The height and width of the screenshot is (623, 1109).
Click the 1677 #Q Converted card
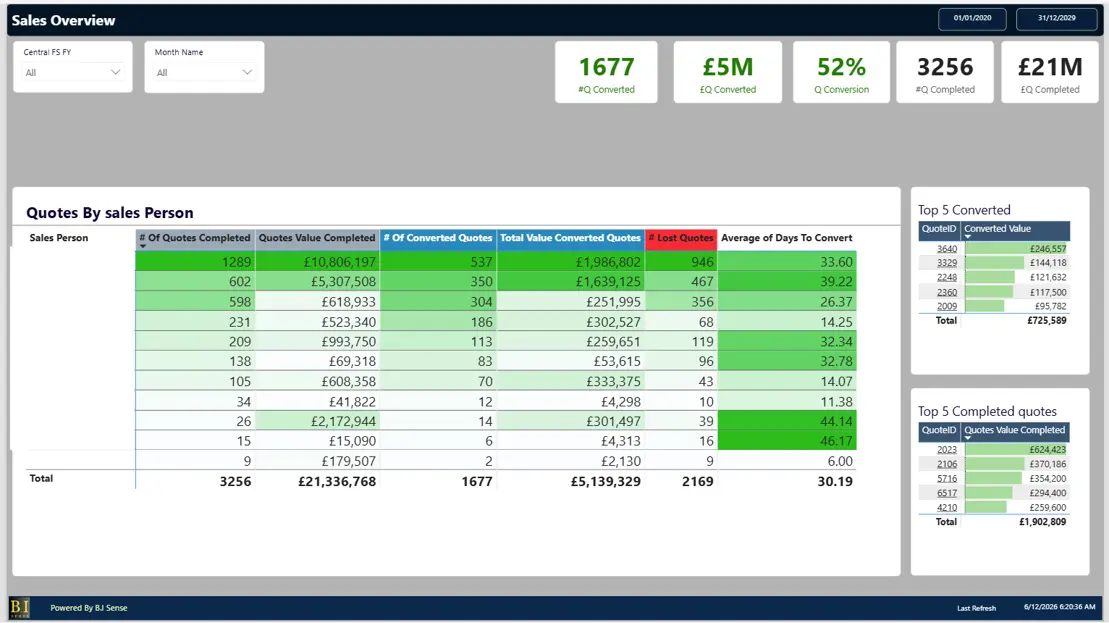[x=606, y=72]
